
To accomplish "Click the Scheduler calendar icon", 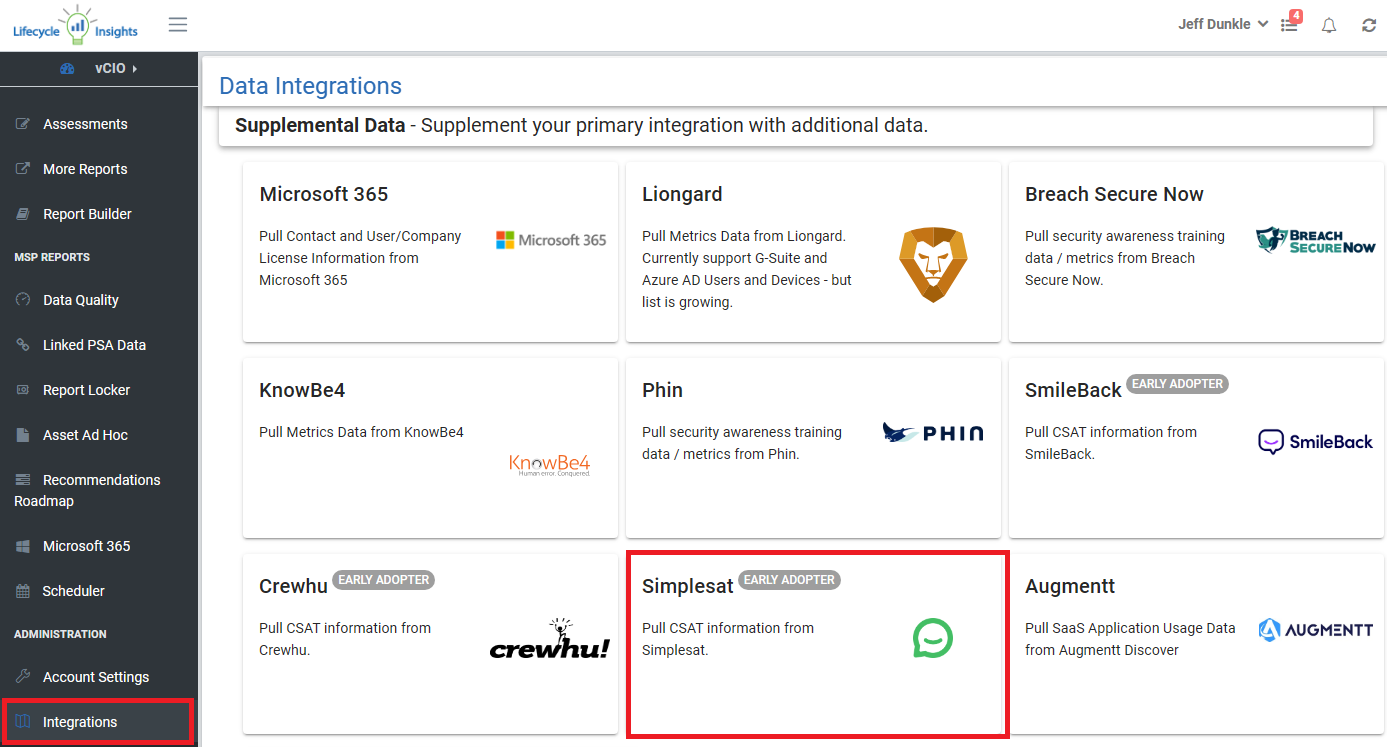I will [23, 591].
